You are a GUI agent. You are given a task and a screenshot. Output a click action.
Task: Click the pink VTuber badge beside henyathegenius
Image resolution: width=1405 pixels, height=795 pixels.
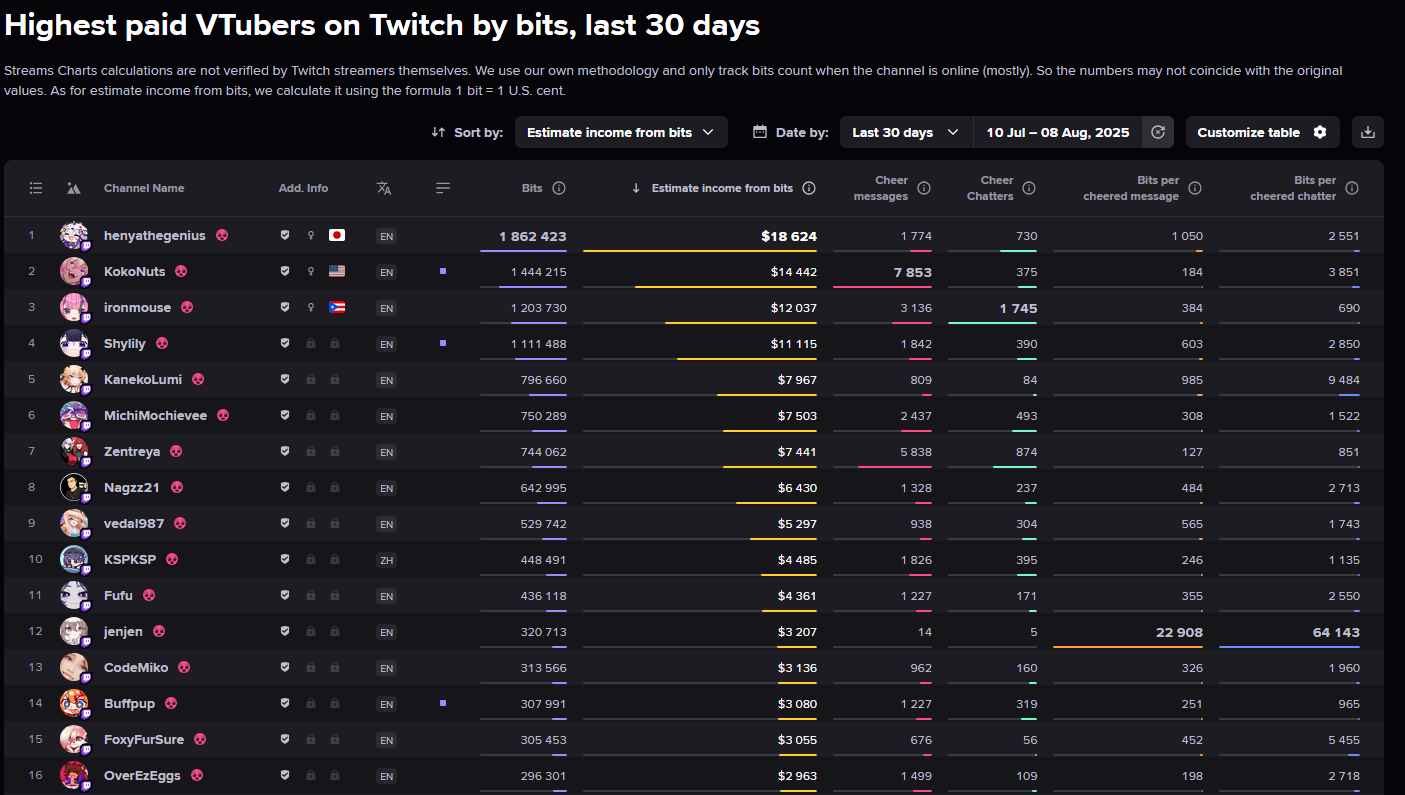(x=222, y=236)
